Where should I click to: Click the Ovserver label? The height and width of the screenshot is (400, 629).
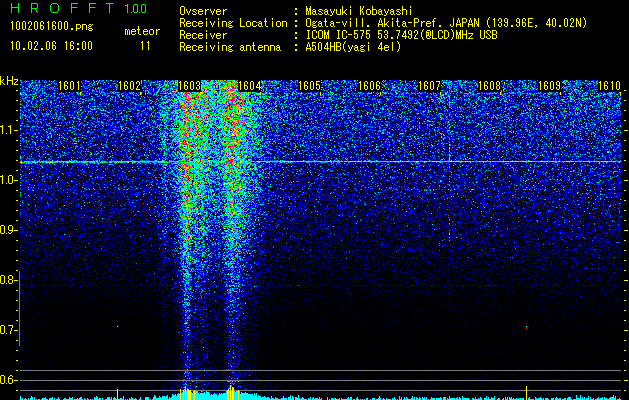203,12
